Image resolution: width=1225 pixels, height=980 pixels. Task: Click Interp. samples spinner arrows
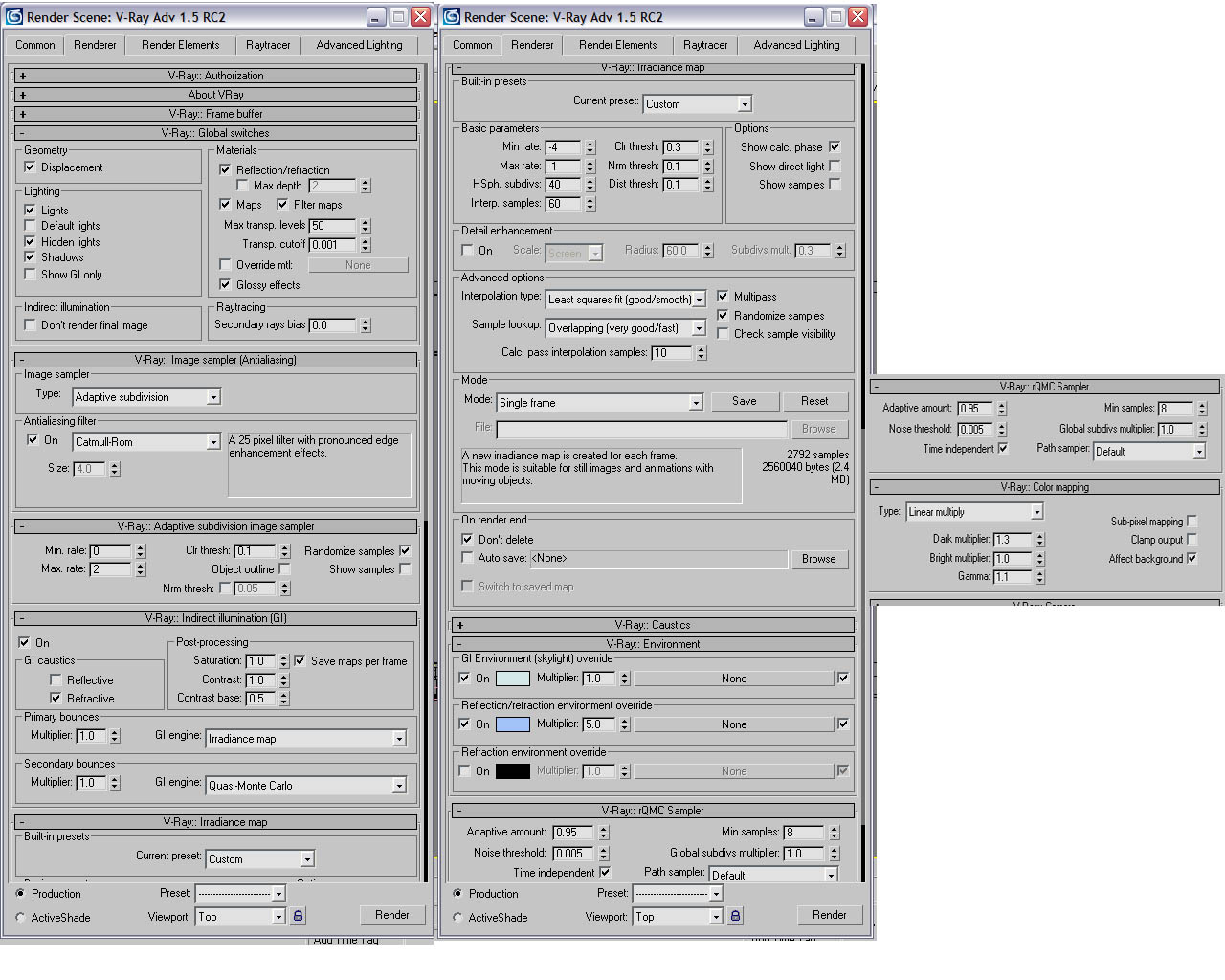click(590, 204)
